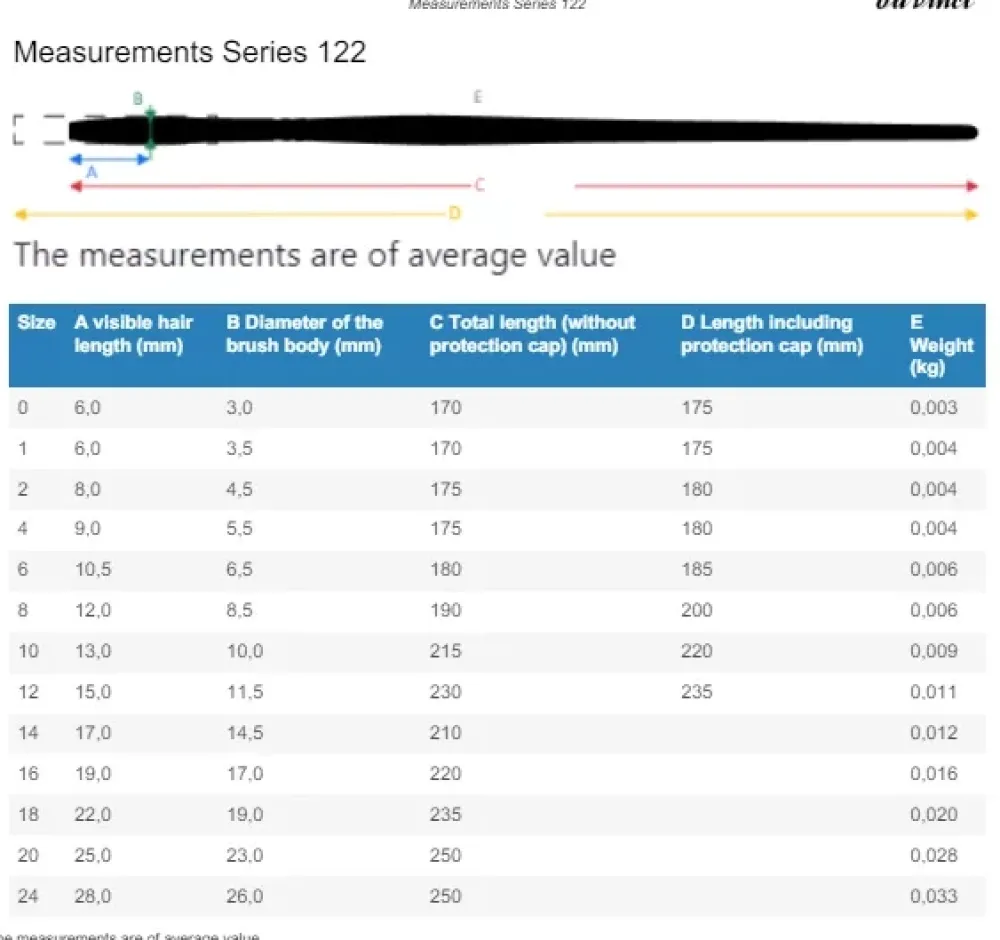Click the Size column header
The height and width of the screenshot is (940, 1000).
point(36,322)
